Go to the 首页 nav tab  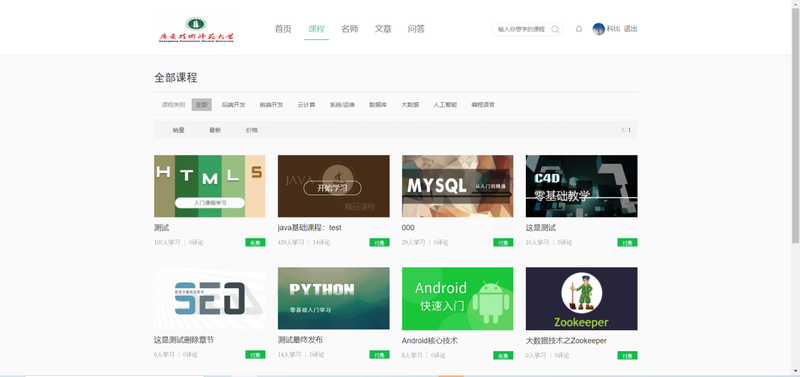tap(283, 29)
